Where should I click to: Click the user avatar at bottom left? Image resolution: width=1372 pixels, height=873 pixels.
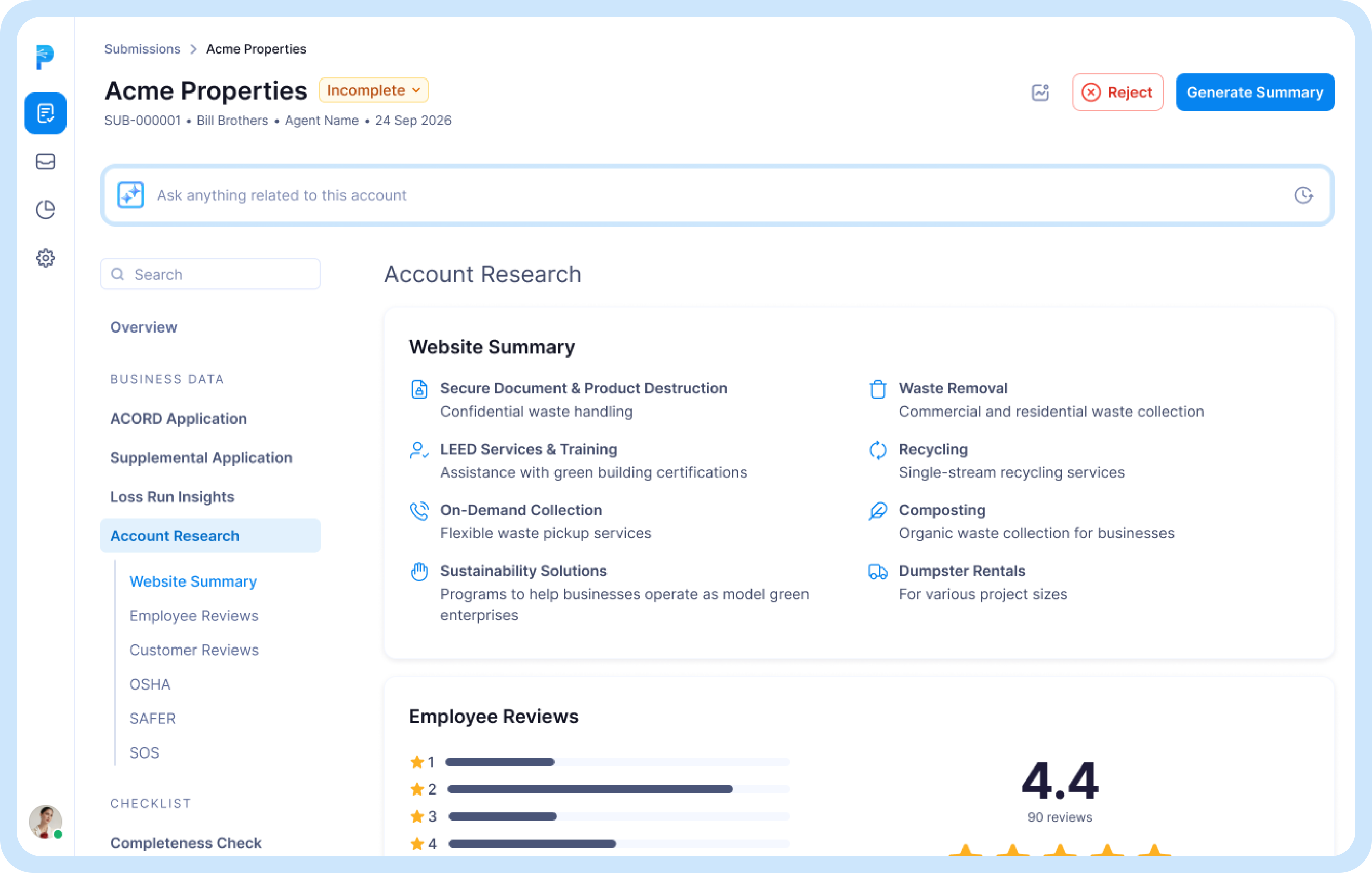click(45, 821)
